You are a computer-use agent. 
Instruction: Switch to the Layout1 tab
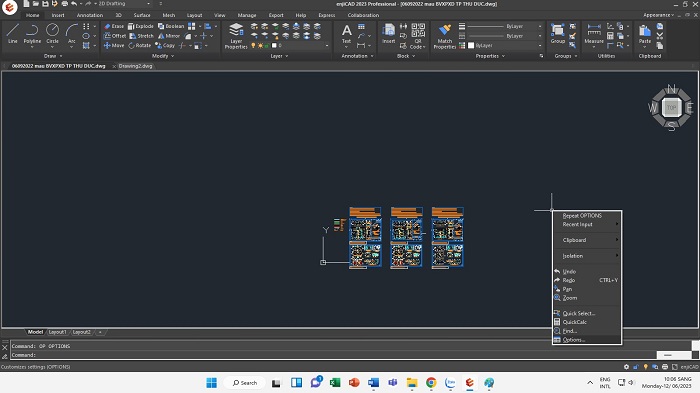point(57,332)
